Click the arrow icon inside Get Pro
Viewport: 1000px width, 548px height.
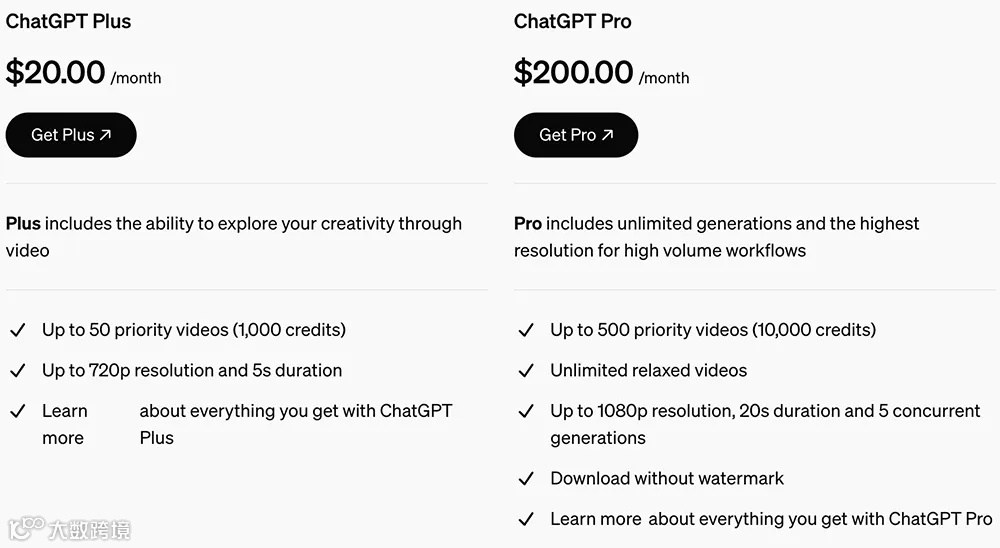[607, 135]
